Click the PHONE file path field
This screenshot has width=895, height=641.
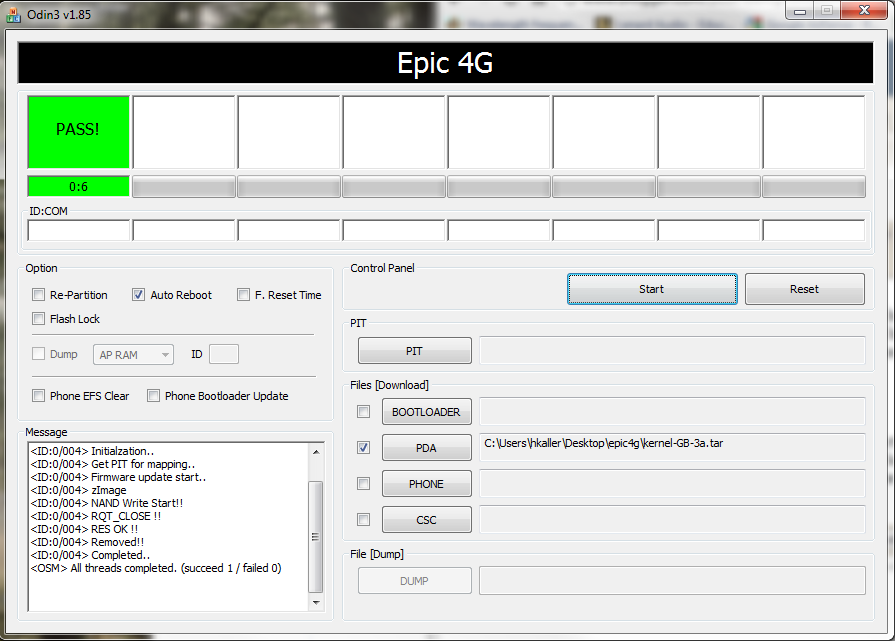(x=672, y=483)
